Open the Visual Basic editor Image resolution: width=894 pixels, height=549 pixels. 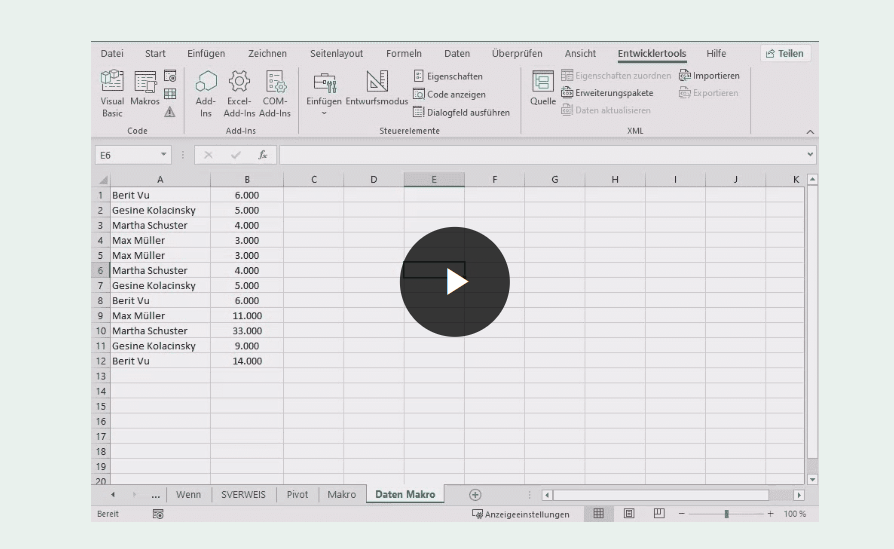tap(112, 93)
